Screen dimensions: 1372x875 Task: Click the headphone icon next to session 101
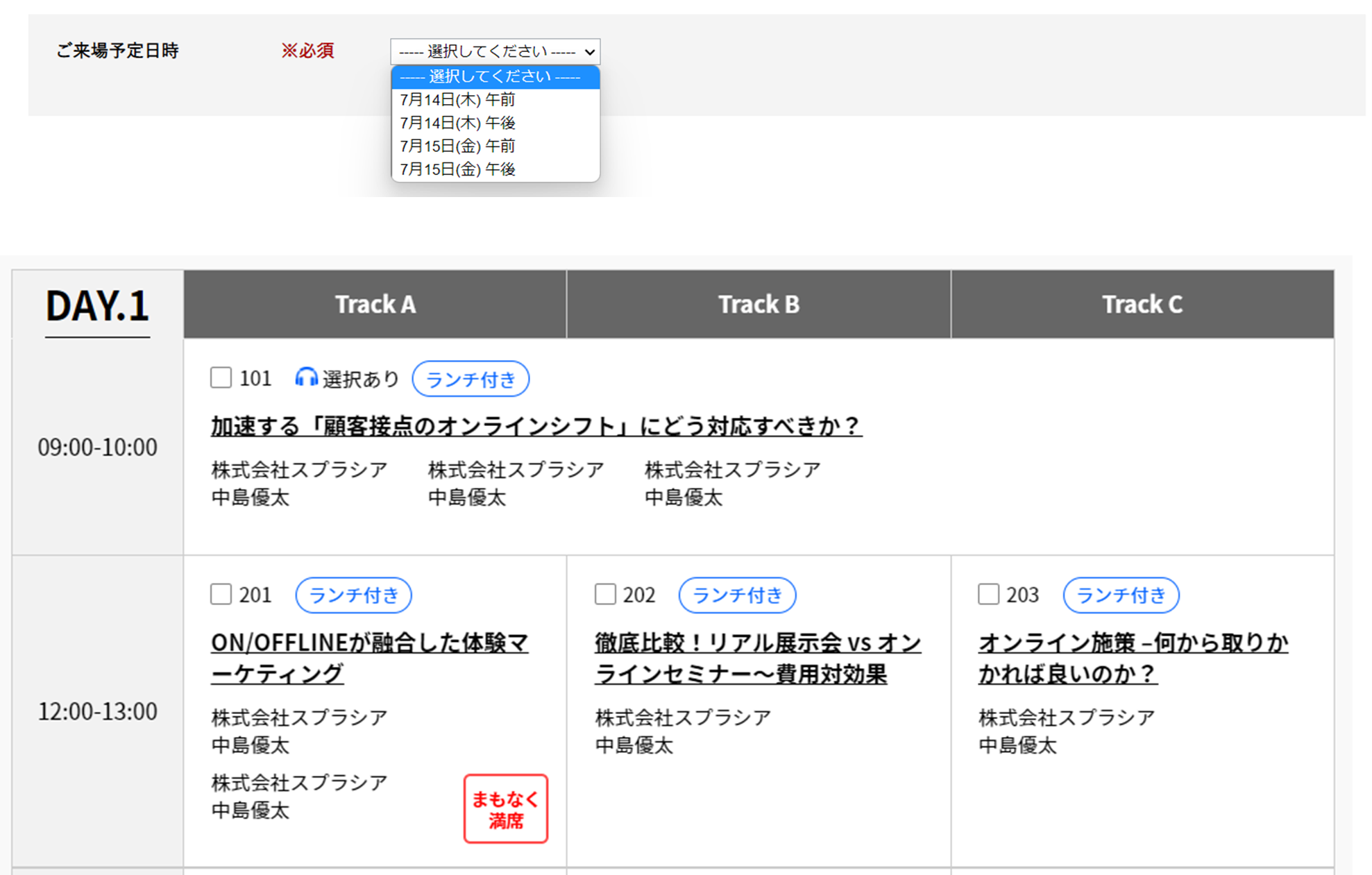[305, 378]
